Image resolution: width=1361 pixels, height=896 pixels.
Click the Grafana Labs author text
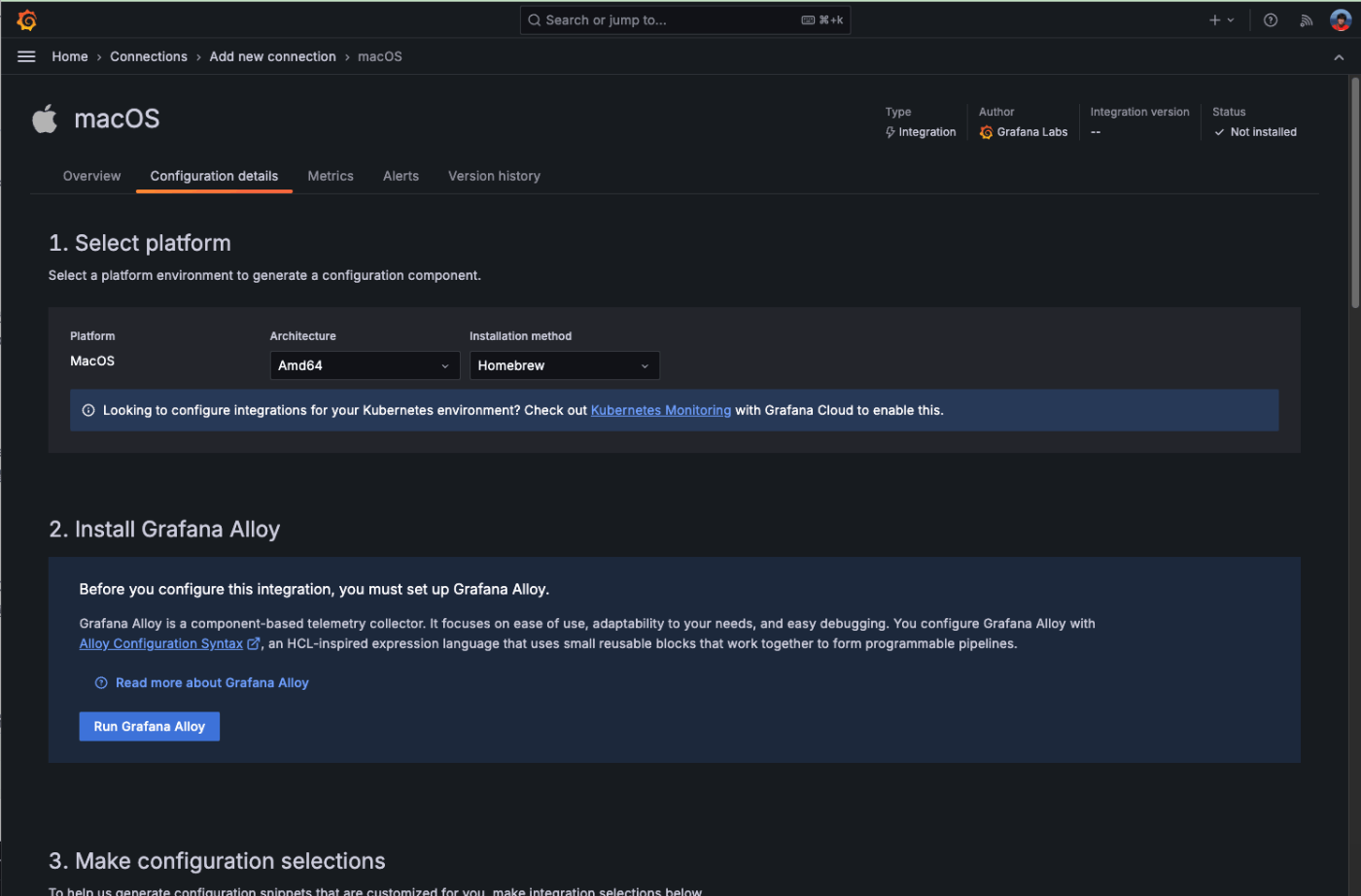(1032, 132)
